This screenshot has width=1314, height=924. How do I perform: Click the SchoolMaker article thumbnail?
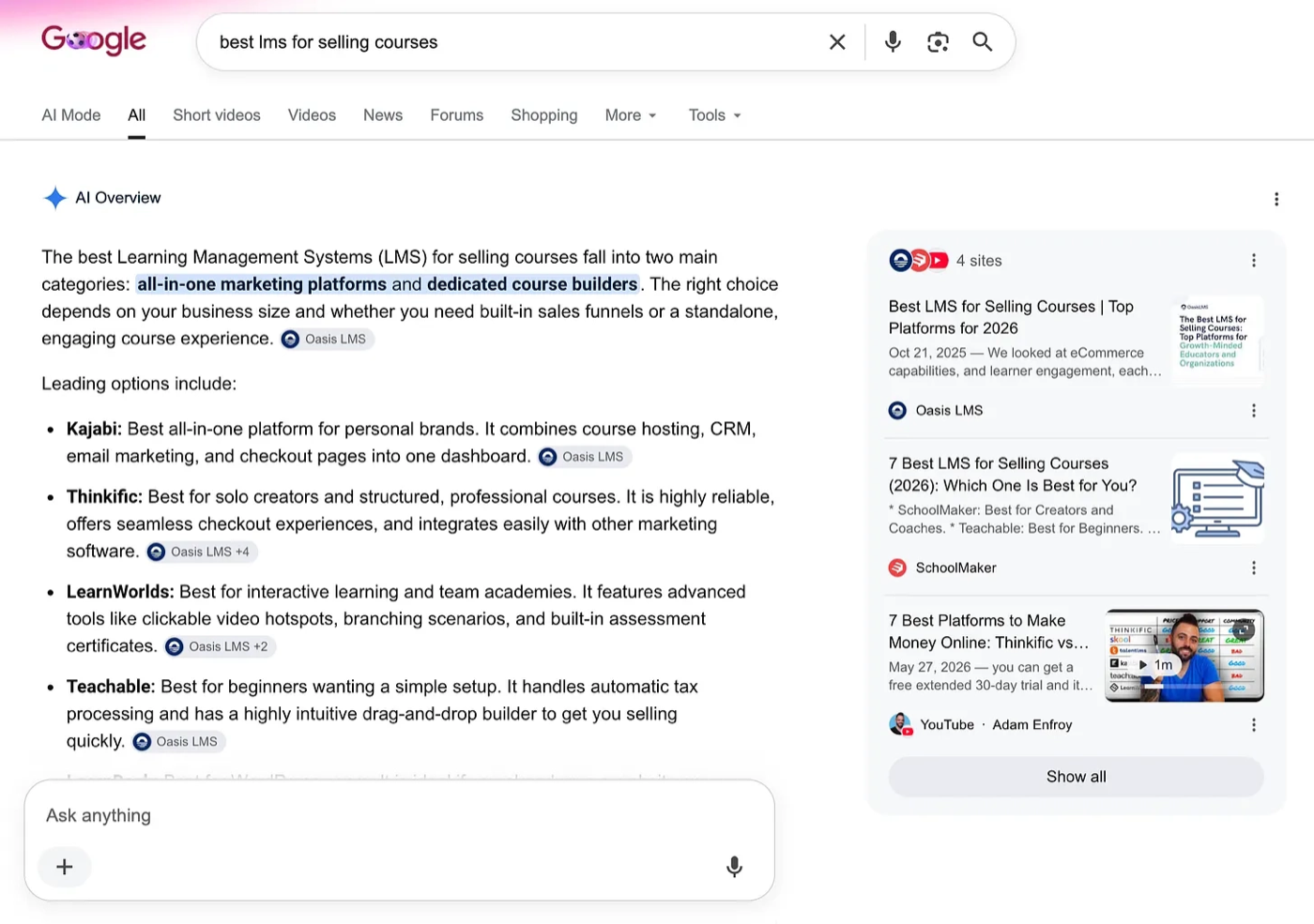coord(1218,498)
